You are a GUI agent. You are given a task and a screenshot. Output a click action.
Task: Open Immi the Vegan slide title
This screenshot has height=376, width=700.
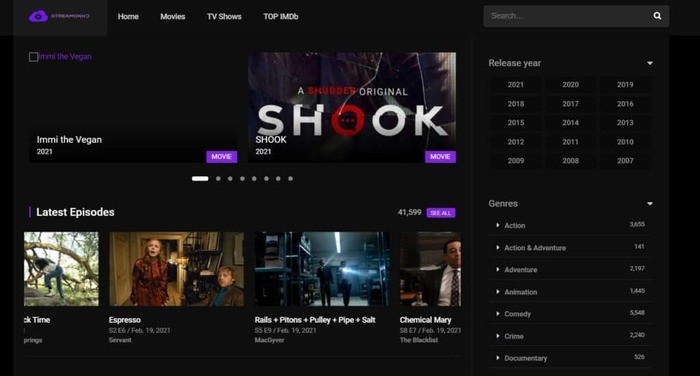(69, 140)
